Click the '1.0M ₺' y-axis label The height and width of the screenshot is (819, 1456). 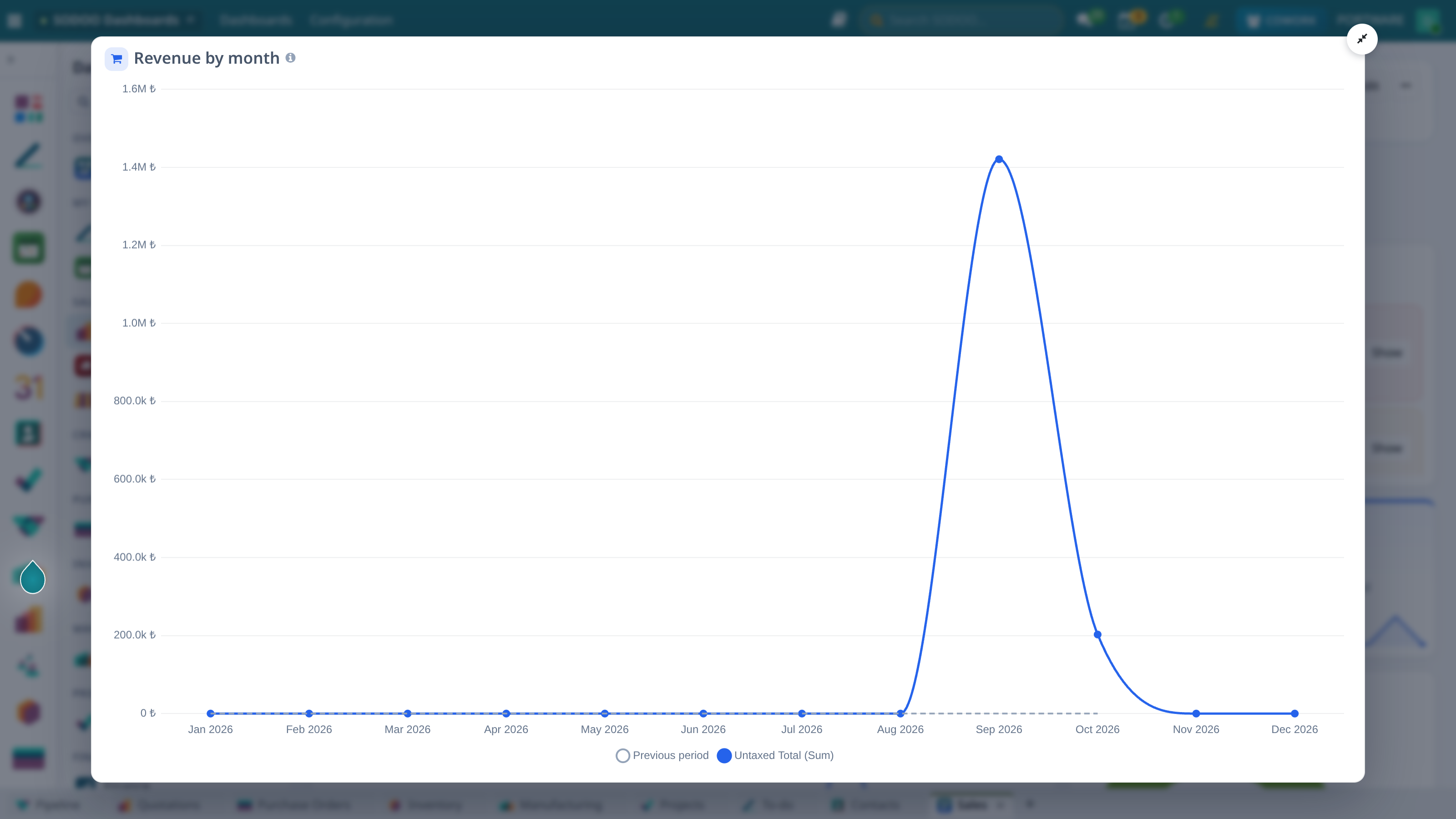[x=138, y=323]
